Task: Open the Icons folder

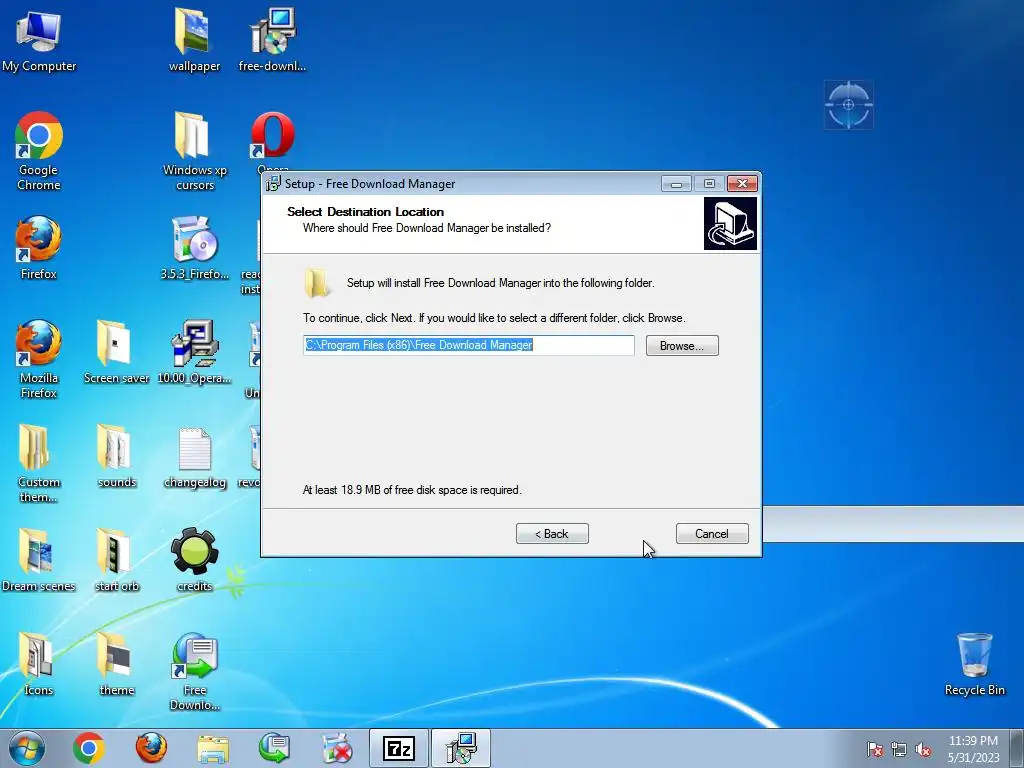Action: pos(39,664)
